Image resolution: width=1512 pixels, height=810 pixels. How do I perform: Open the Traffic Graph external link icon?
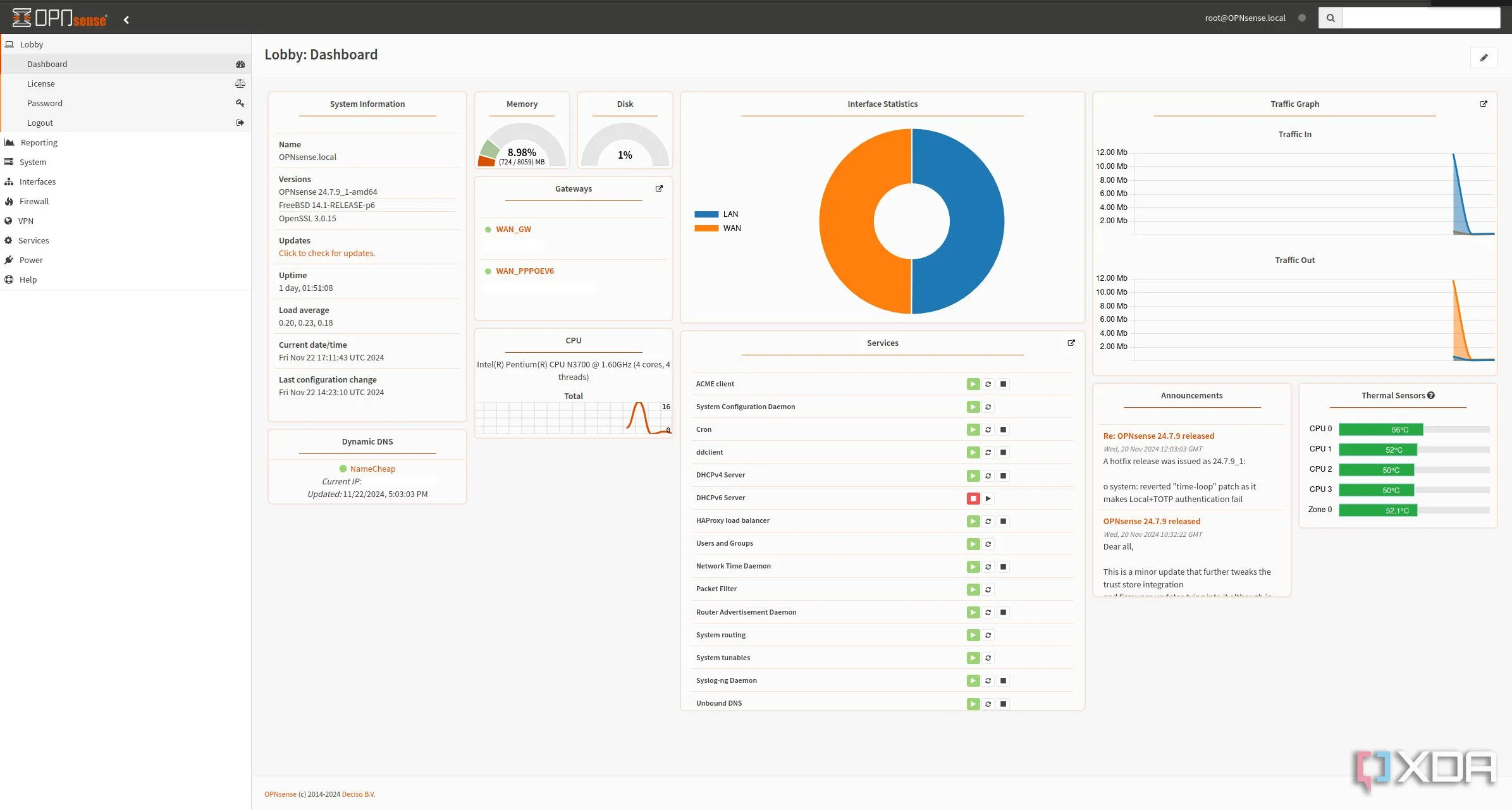(x=1483, y=104)
